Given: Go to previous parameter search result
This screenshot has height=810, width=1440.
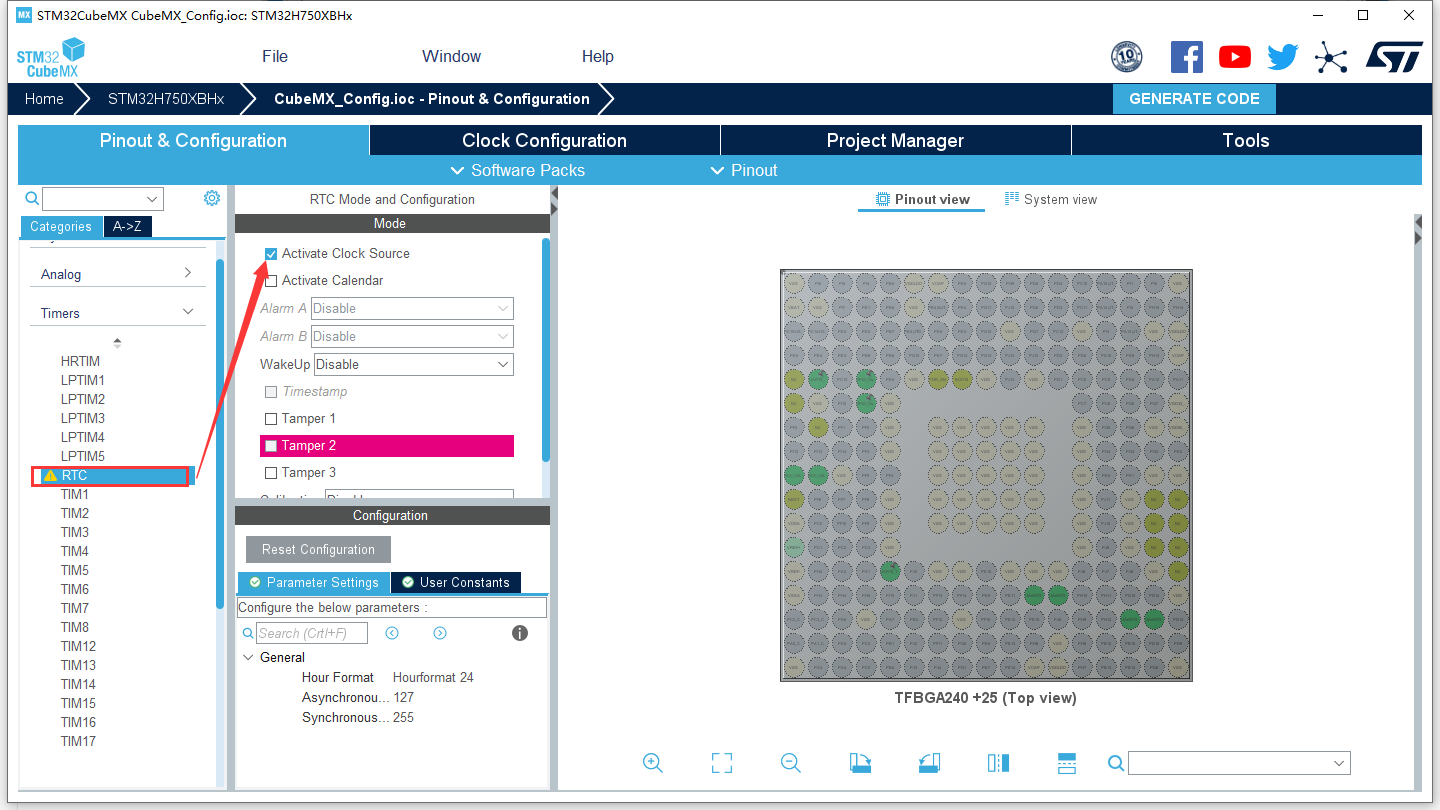Looking at the screenshot, I should point(392,633).
